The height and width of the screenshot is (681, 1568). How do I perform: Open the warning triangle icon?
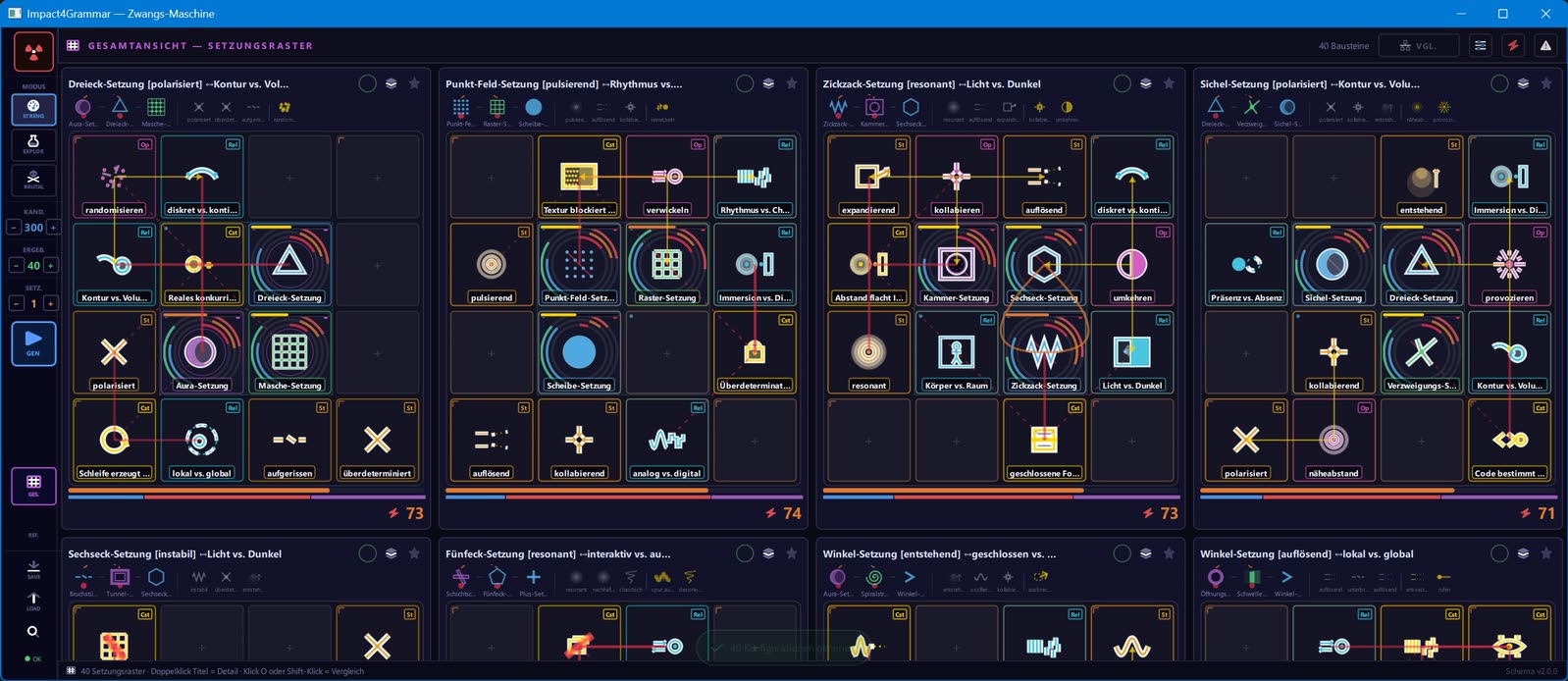[x=1545, y=45]
